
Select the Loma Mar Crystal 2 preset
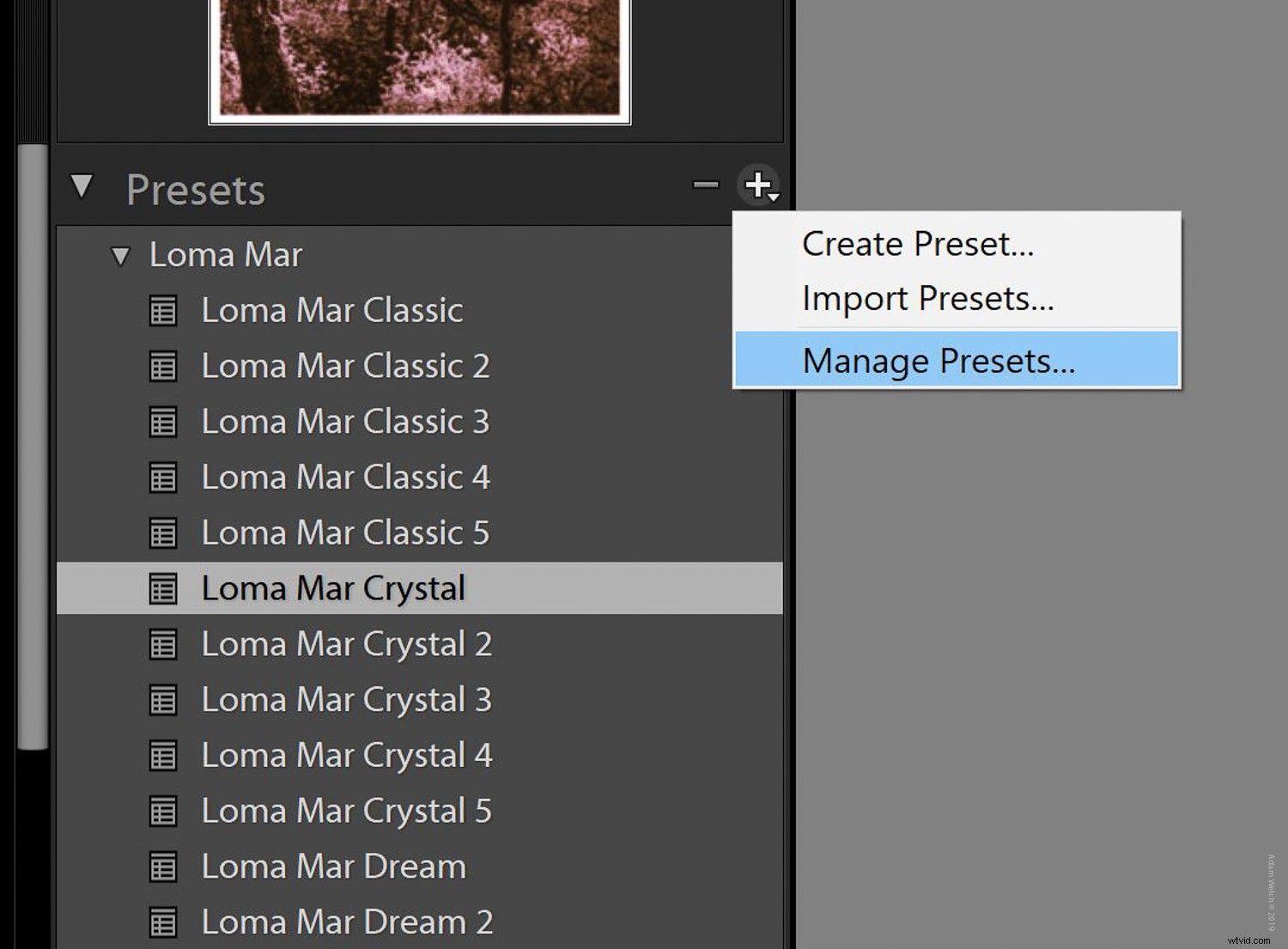(x=346, y=643)
